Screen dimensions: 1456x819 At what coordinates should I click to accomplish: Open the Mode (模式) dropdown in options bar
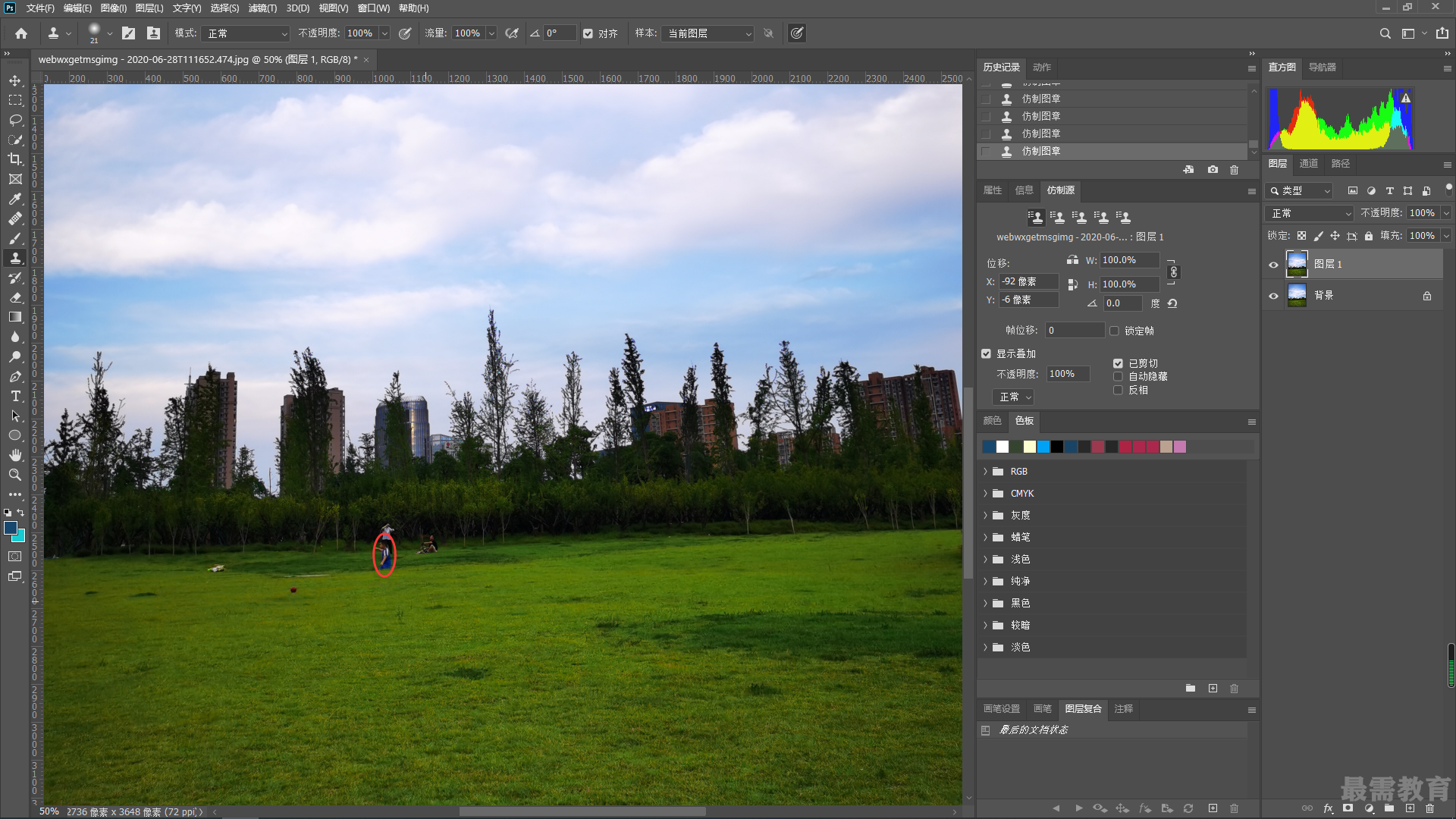tap(246, 33)
